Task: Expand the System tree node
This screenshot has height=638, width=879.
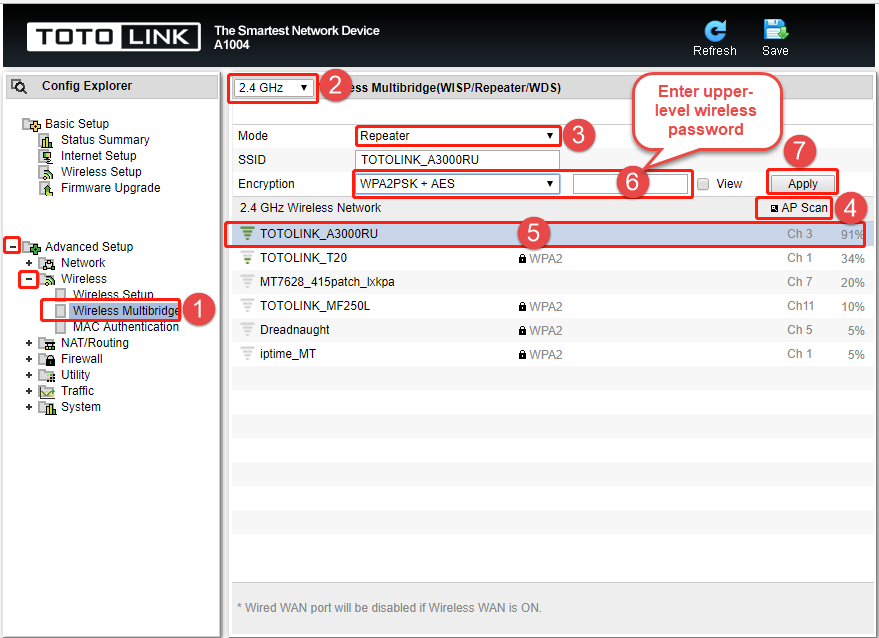Action: (29, 407)
